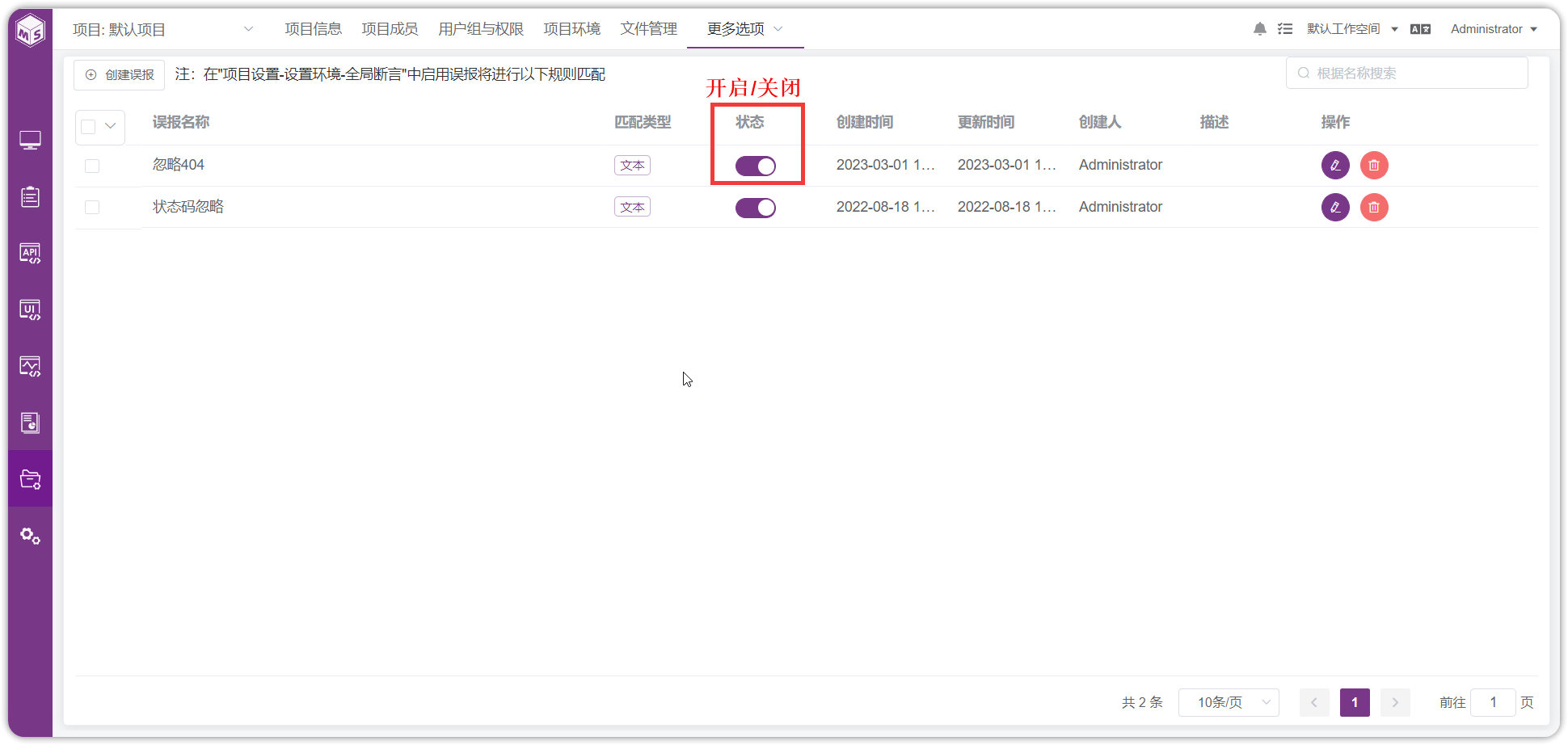Check the 忽略404 row checkbox
This screenshot has height=745, width=1568.
92,166
